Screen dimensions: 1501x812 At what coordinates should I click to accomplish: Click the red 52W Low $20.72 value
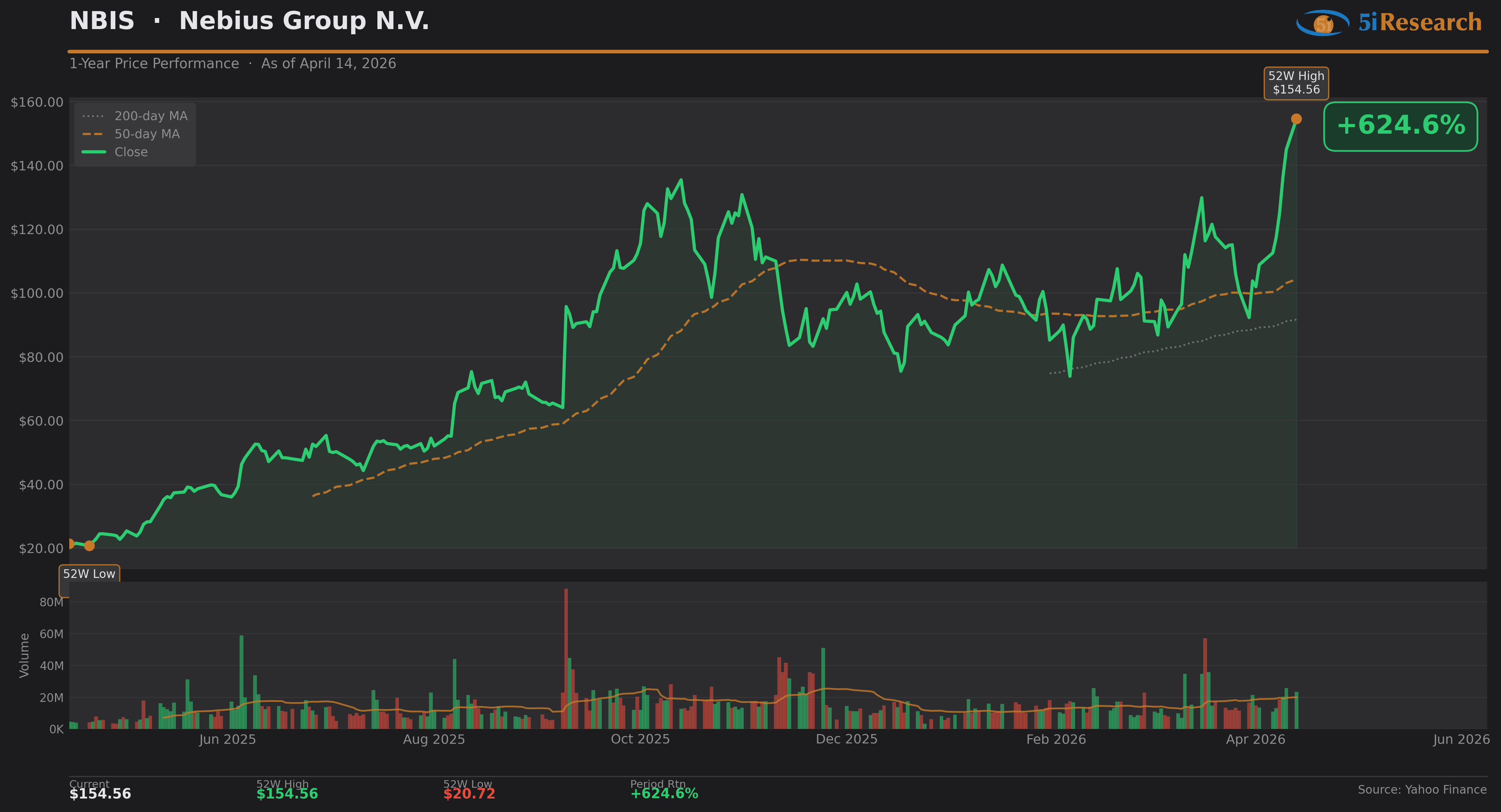(469, 794)
